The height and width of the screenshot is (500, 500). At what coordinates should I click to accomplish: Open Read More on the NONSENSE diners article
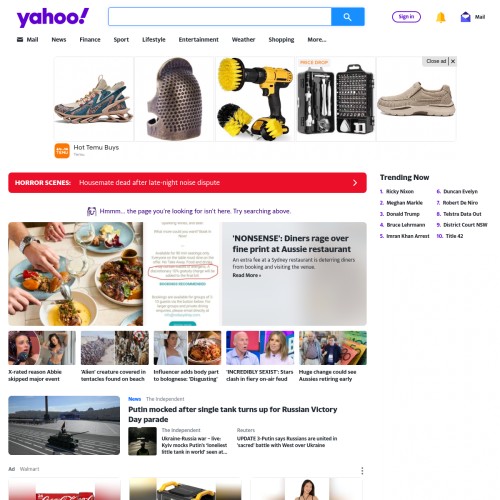tap(247, 275)
